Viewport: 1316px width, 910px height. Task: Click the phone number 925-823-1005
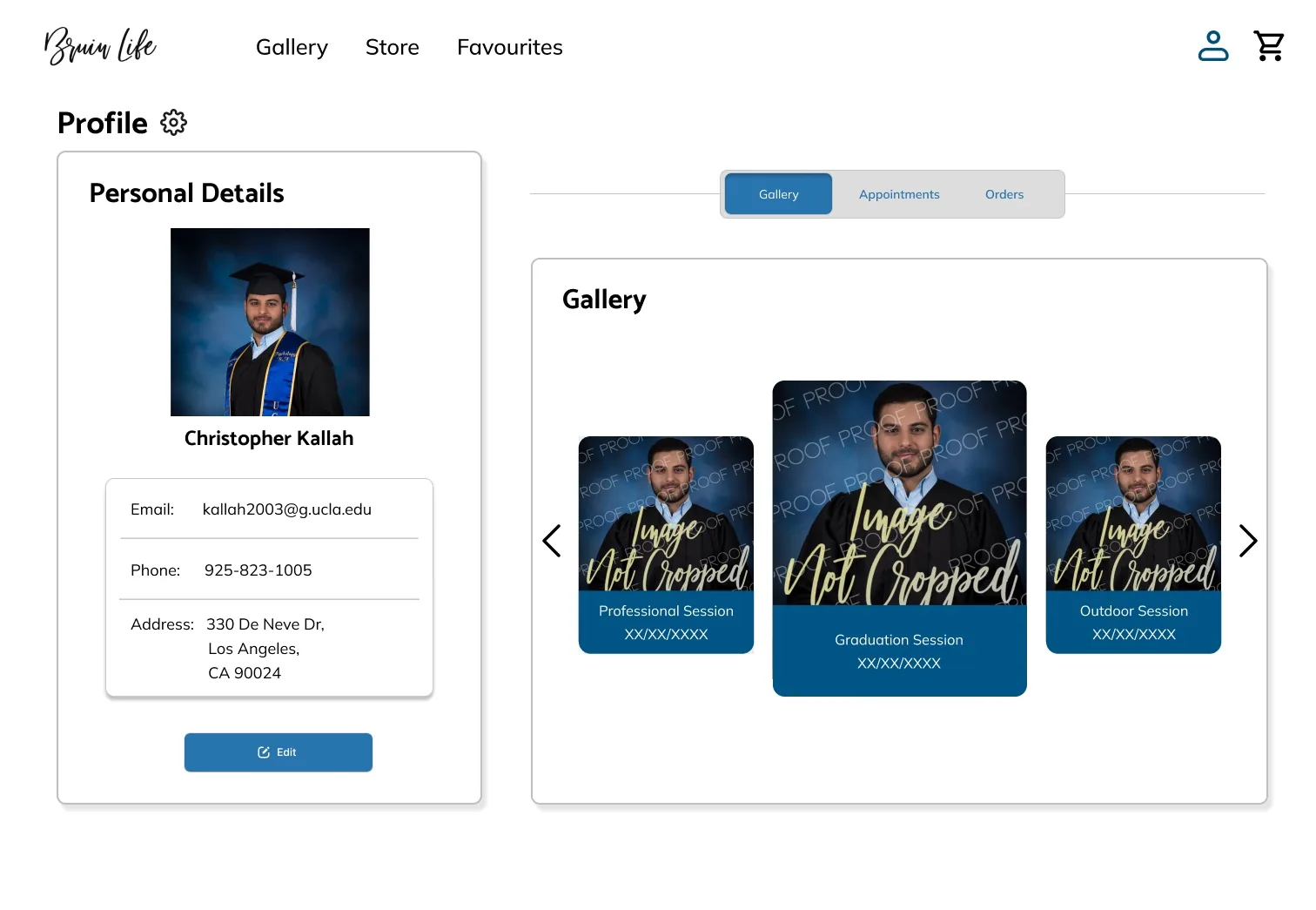[x=258, y=570]
